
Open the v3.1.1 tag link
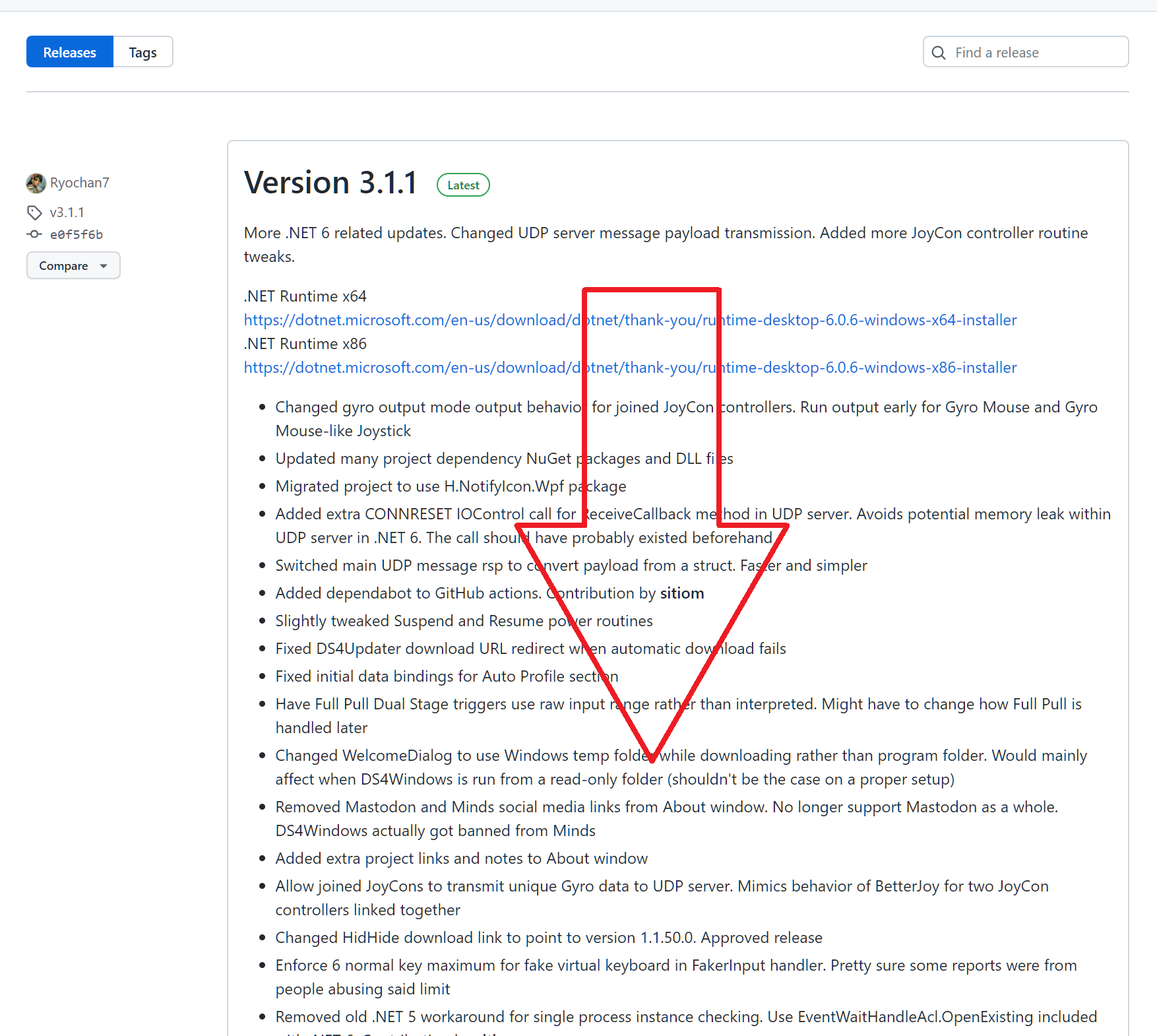tap(67, 212)
